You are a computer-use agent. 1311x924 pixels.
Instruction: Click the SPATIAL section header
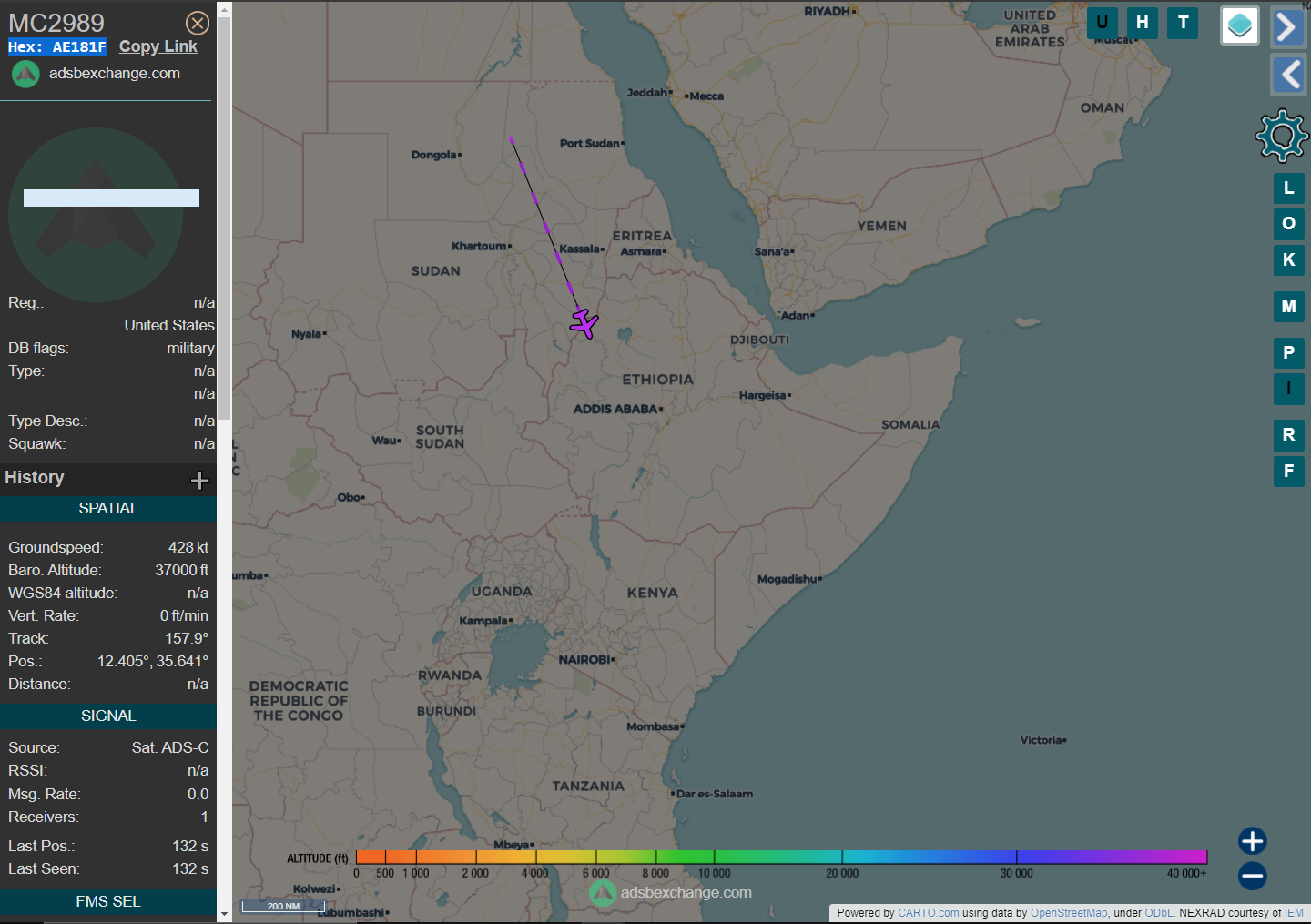tap(108, 509)
